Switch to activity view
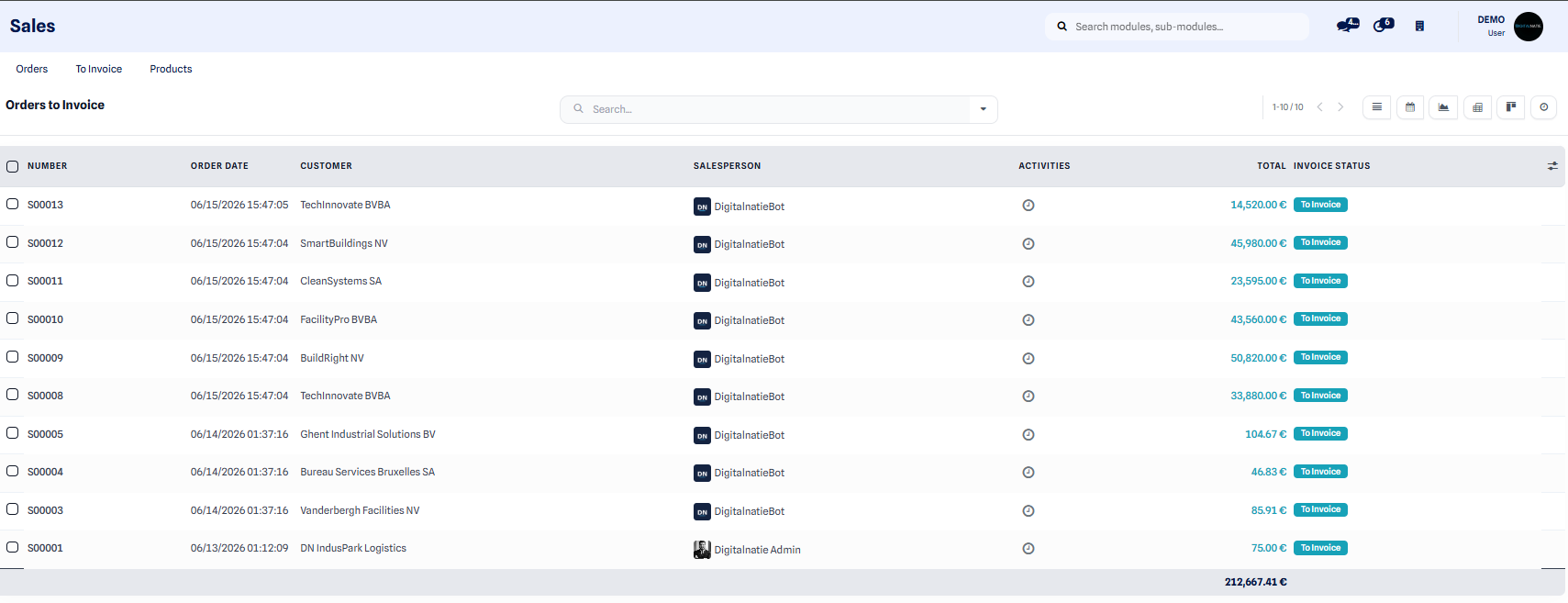The width and height of the screenshot is (1568, 603). (1544, 107)
